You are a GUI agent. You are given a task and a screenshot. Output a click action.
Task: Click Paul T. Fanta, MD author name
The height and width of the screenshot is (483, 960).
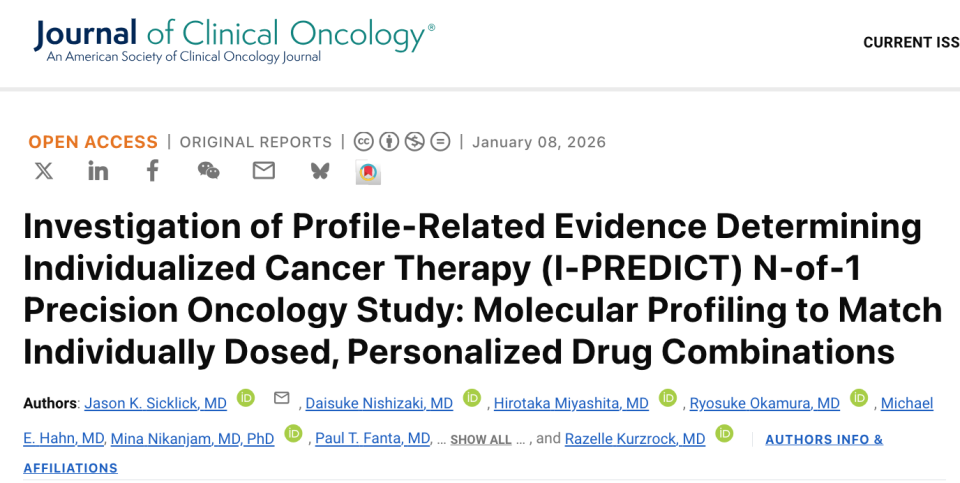pyautogui.click(x=372, y=438)
